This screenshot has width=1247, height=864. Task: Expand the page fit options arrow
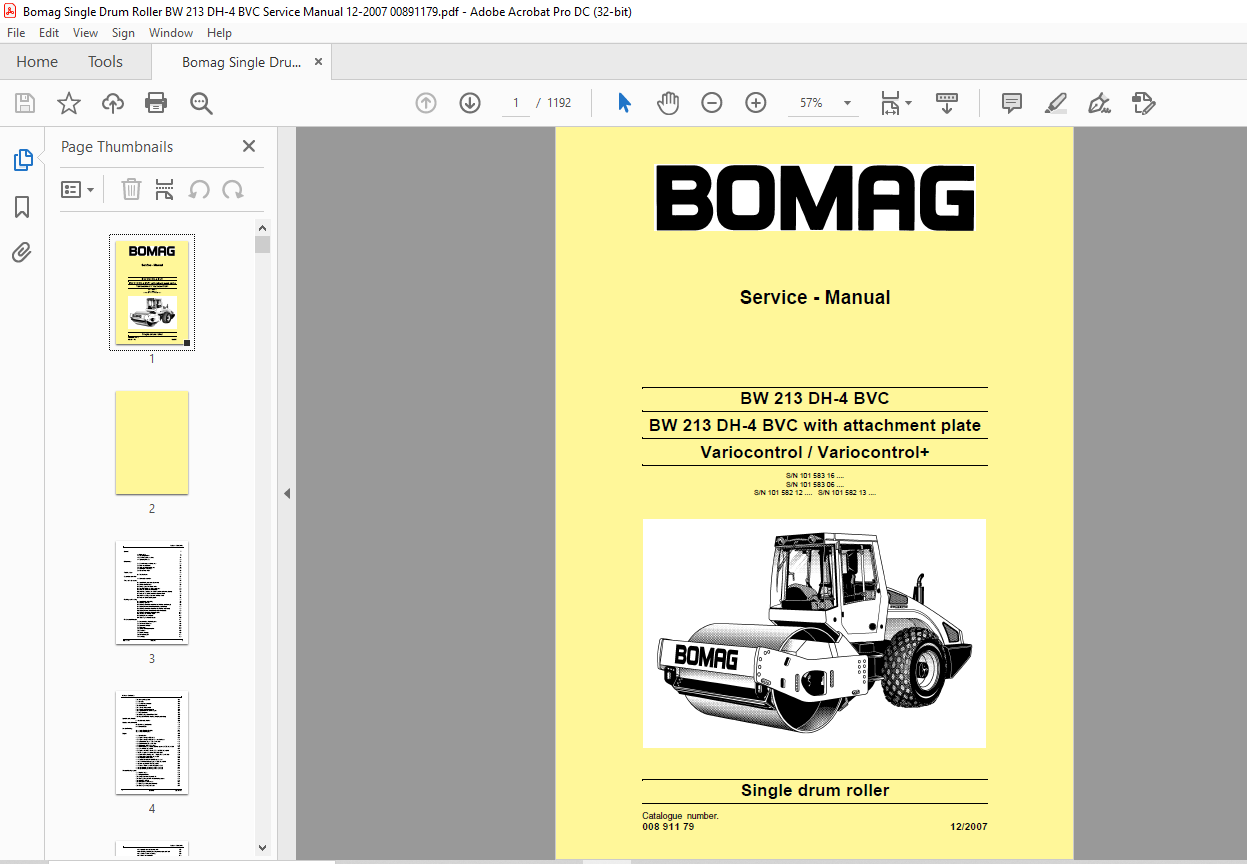point(908,103)
